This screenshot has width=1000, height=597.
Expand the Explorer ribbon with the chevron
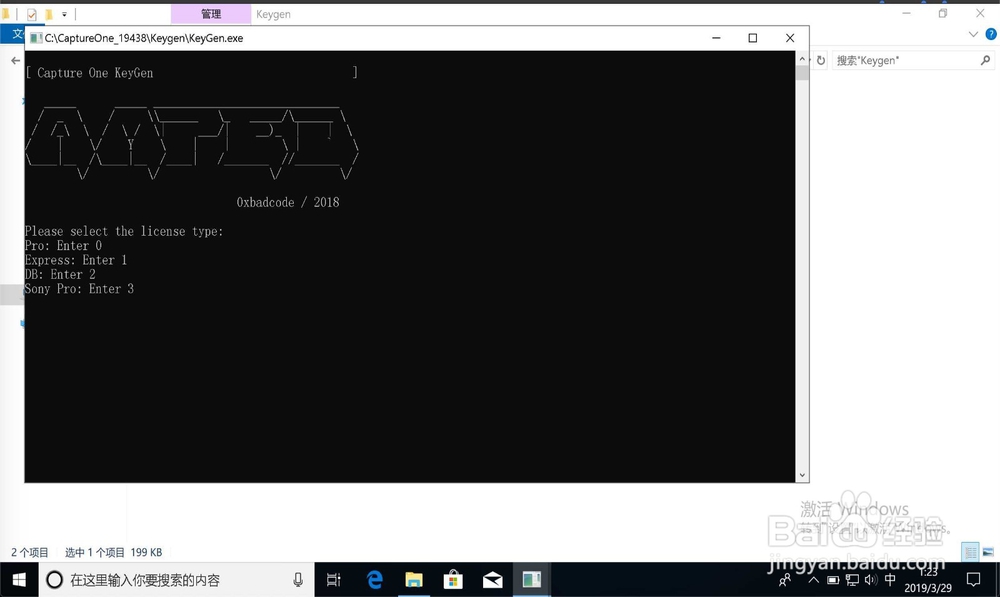click(973, 34)
